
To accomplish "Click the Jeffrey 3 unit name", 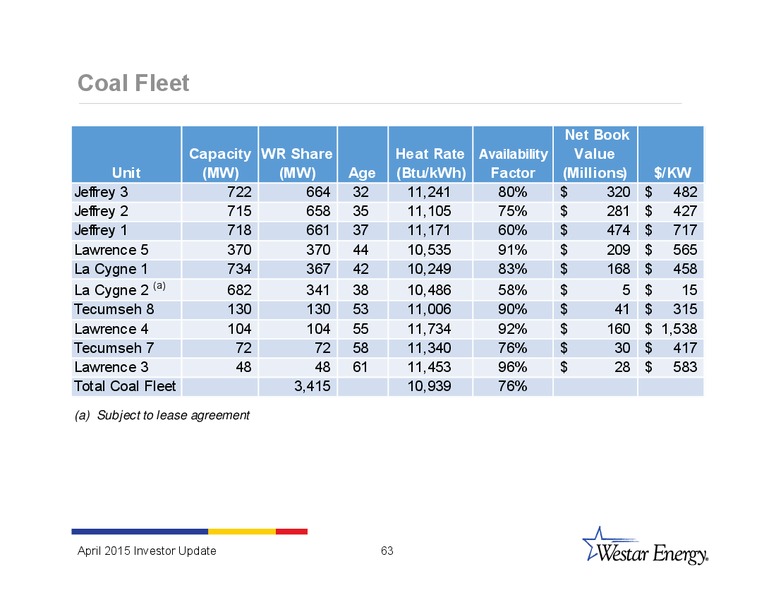I will (101, 192).
